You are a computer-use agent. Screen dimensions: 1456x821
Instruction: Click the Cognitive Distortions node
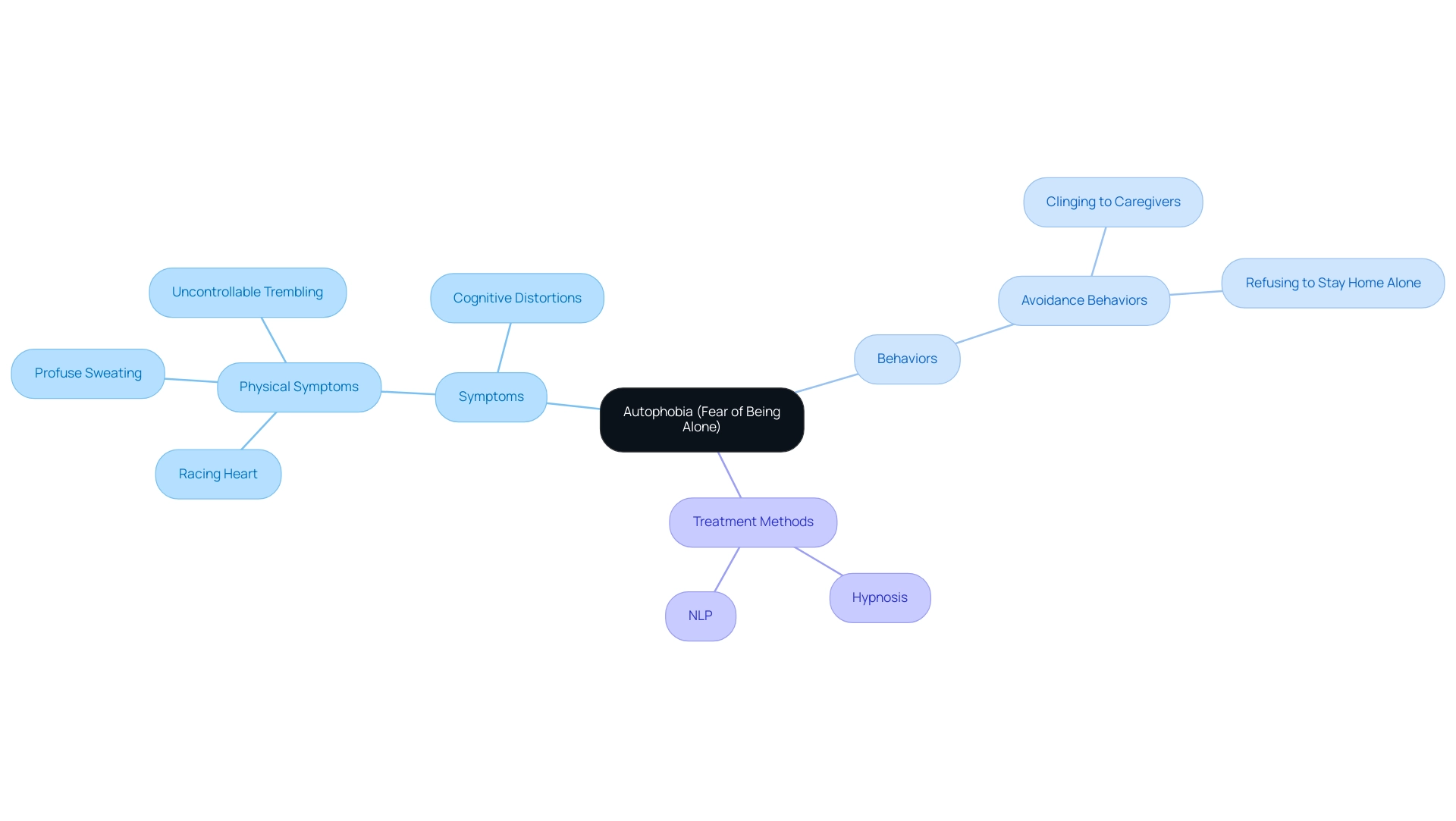click(x=516, y=297)
